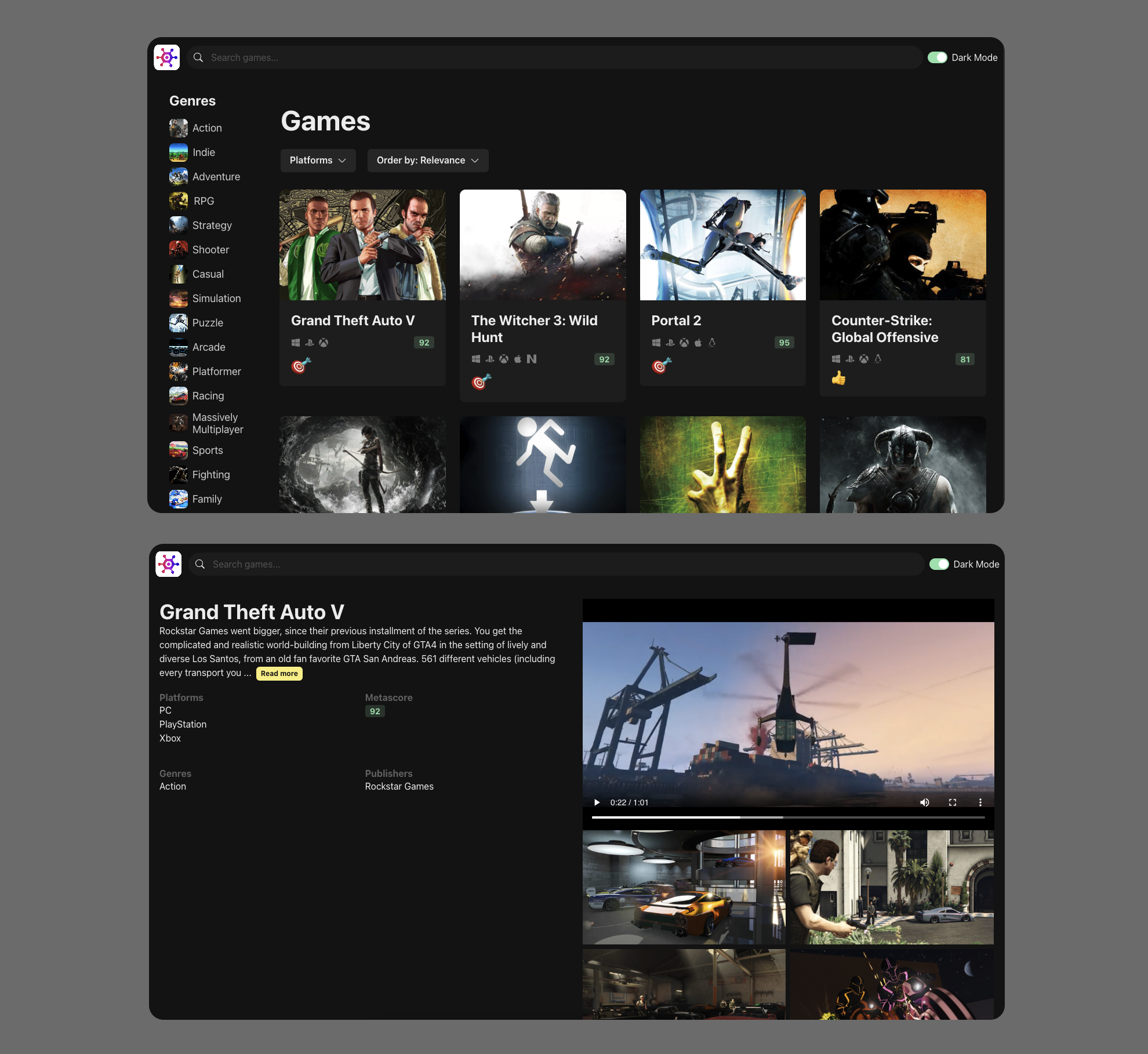Click play button on GTA V video

pyautogui.click(x=598, y=802)
